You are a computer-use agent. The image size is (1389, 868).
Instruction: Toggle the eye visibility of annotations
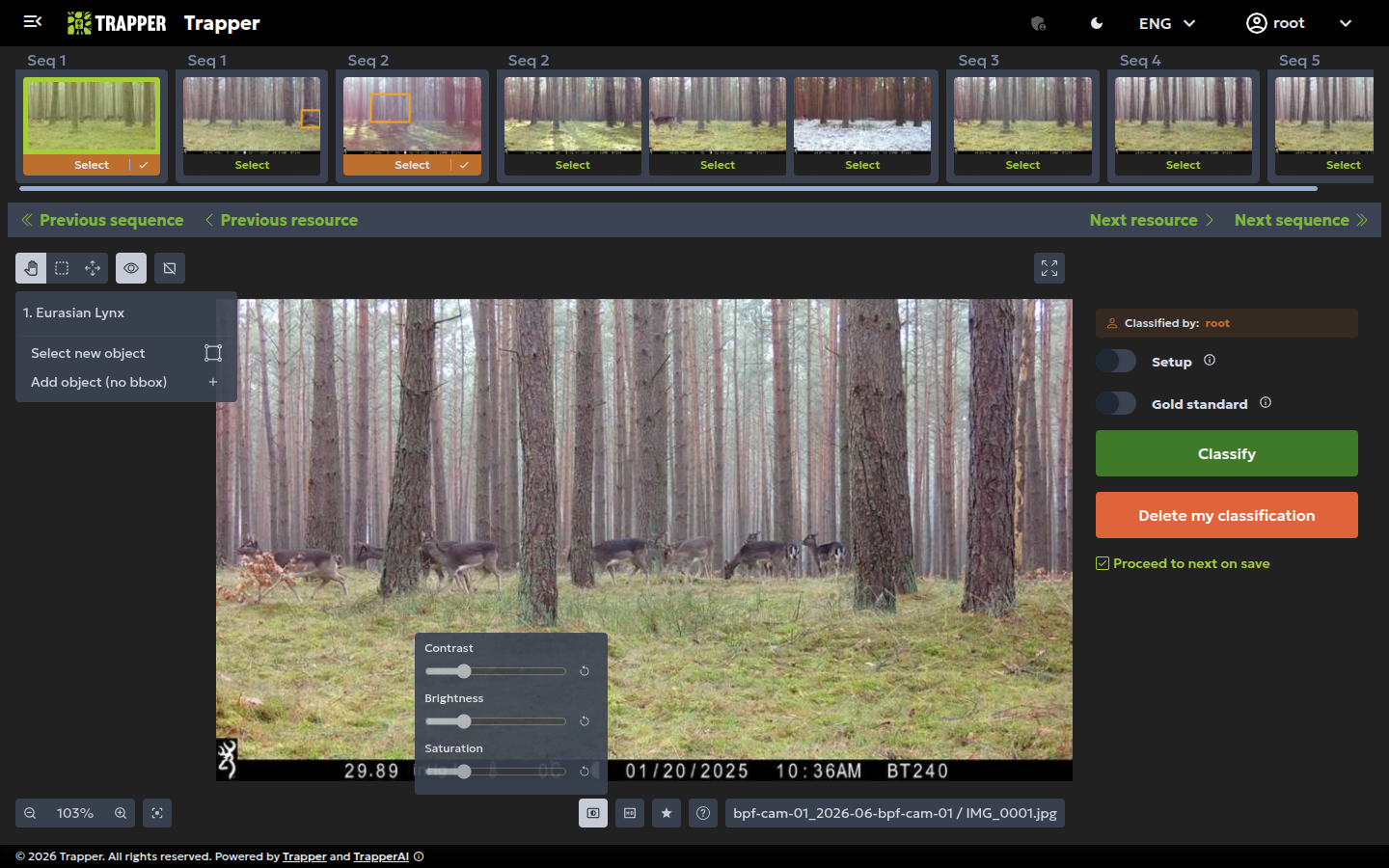coord(131,268)
